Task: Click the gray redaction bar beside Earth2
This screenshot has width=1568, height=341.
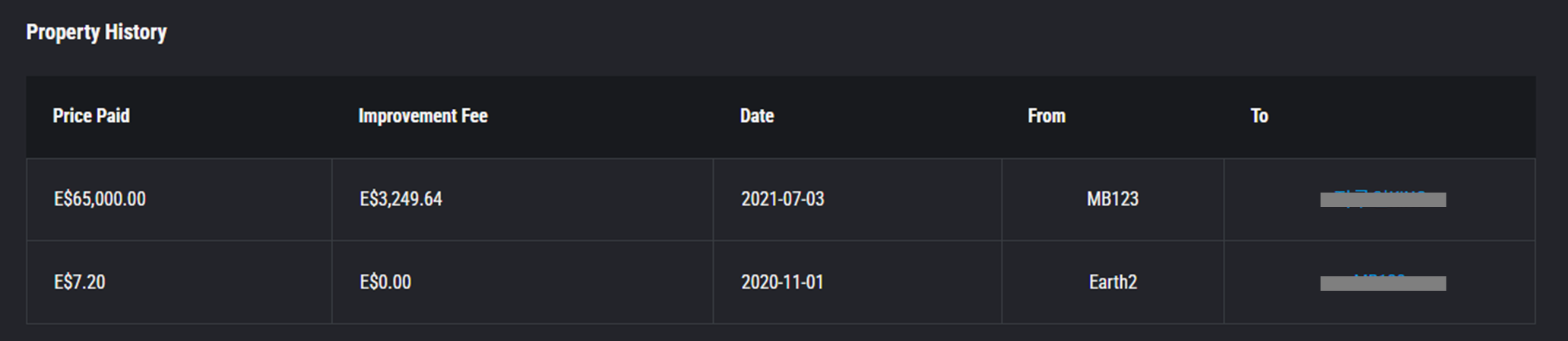Action: click(x=1383, y=284)
